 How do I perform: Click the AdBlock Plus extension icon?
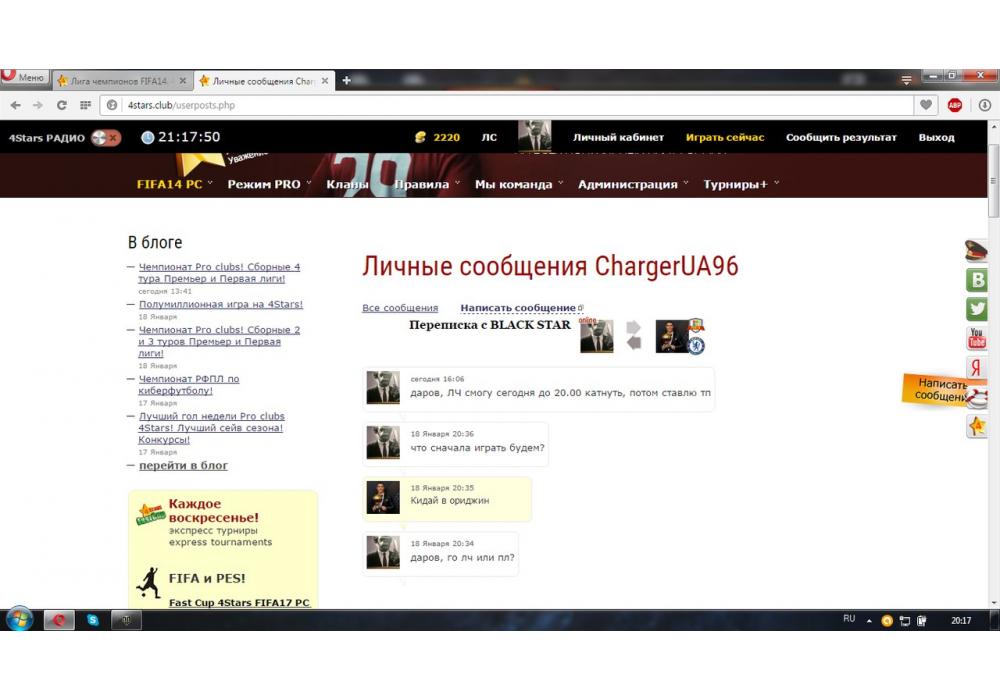point(954,105)
